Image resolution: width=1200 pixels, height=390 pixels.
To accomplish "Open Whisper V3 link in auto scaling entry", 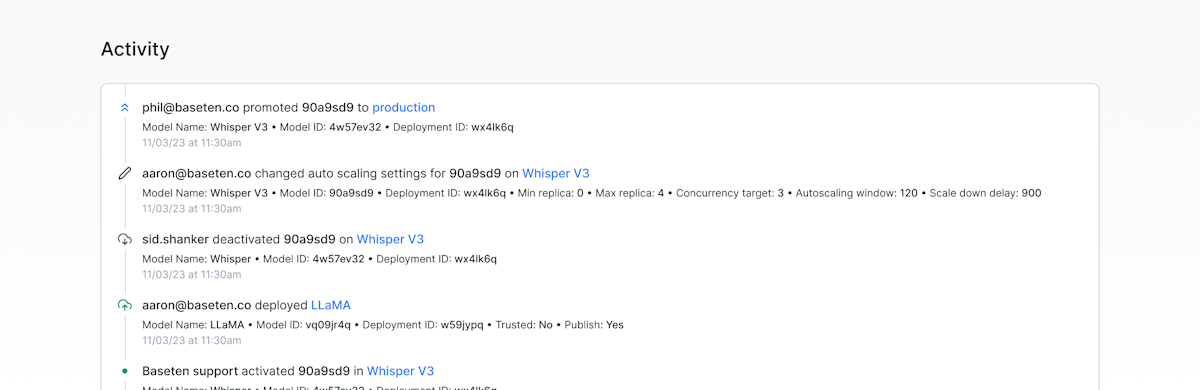I will coord(556,173).
